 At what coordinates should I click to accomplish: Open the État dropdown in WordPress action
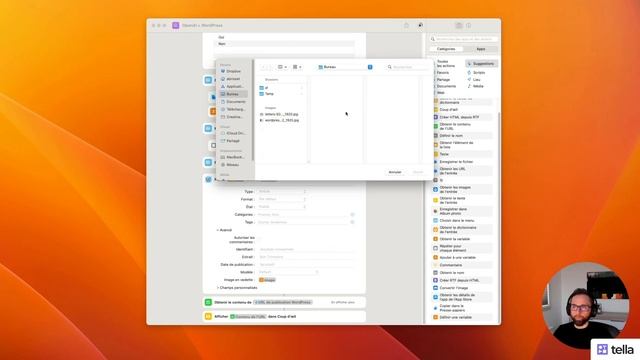tap(282, 207)
